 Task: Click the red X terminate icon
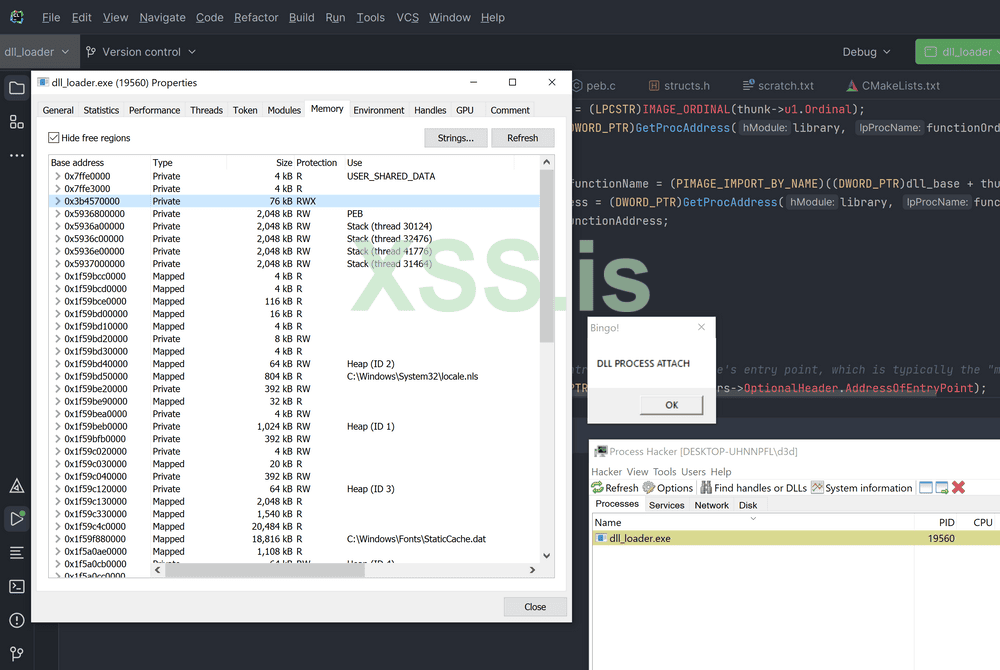958,488
